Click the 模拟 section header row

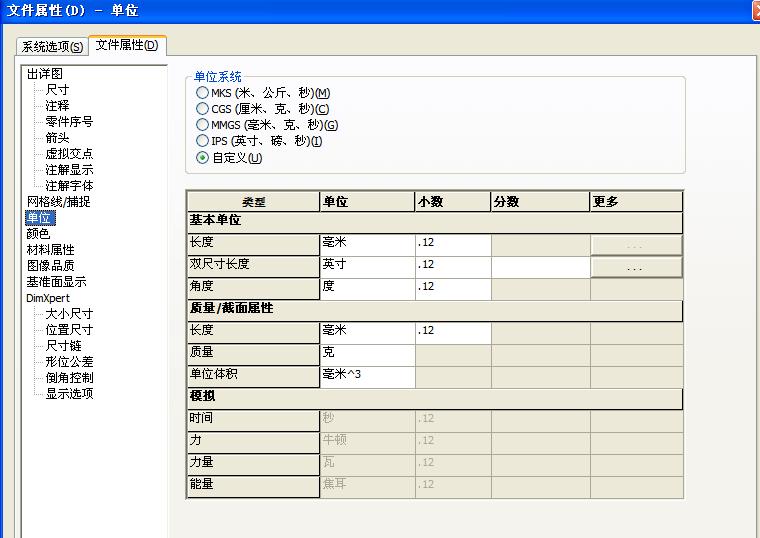(x=435, y=399)
